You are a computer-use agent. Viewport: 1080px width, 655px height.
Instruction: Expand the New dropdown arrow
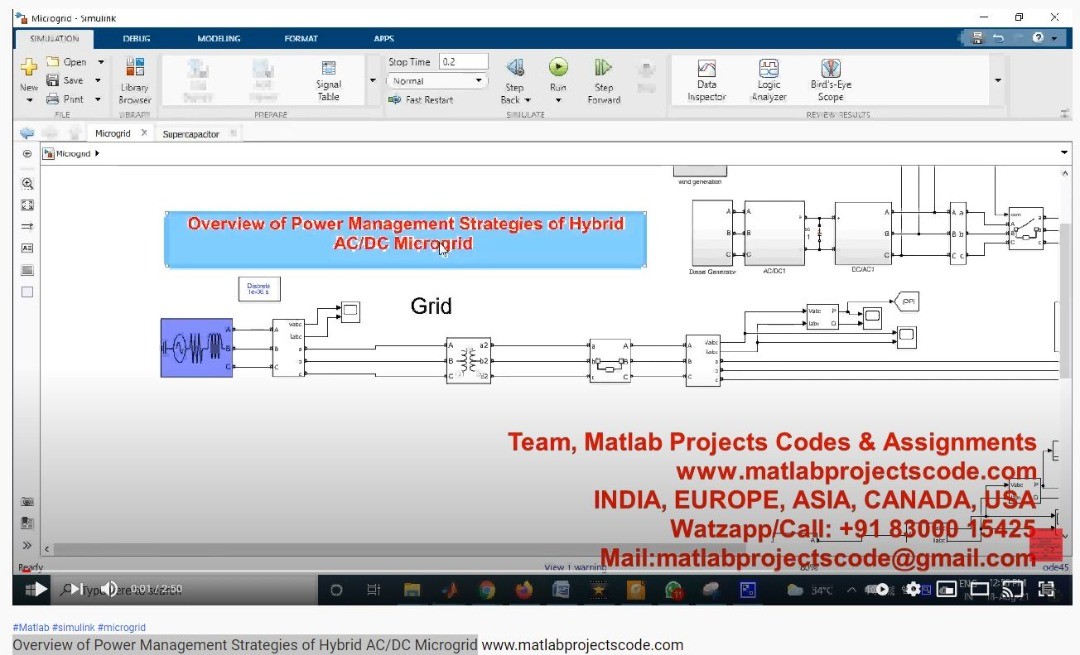tap(29, 100)
